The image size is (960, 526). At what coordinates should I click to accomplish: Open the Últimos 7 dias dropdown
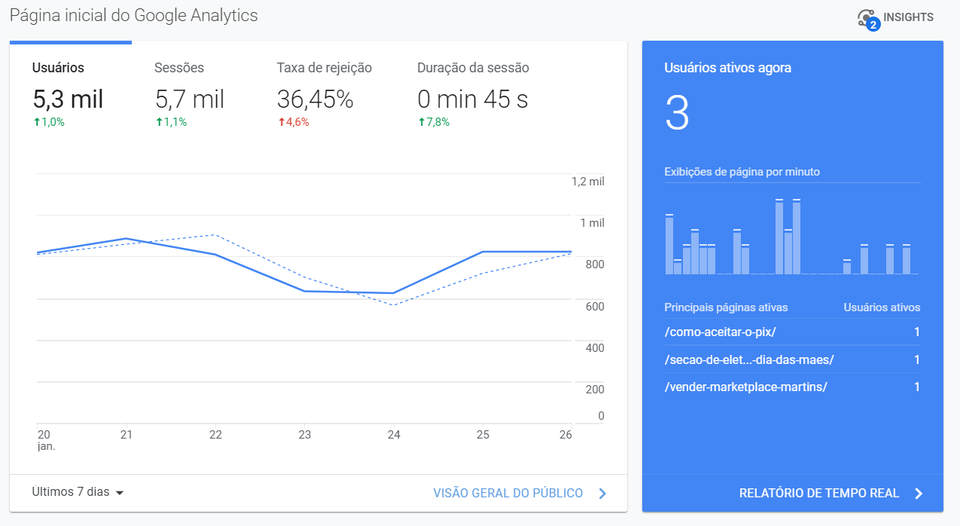(78, 492)
